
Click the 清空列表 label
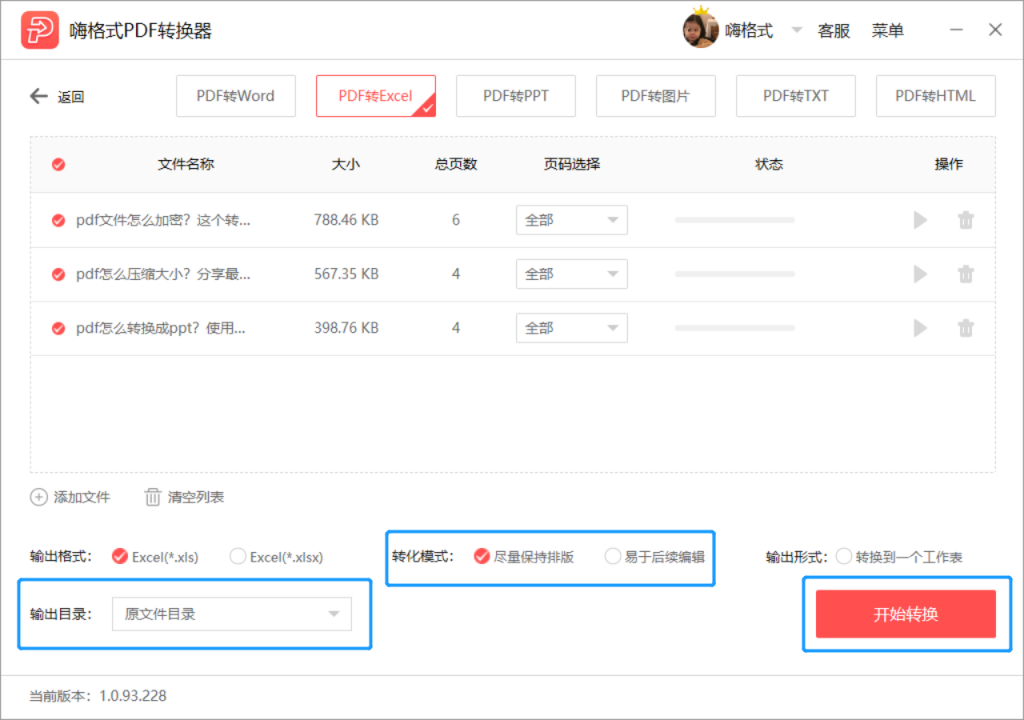[196, 497]
